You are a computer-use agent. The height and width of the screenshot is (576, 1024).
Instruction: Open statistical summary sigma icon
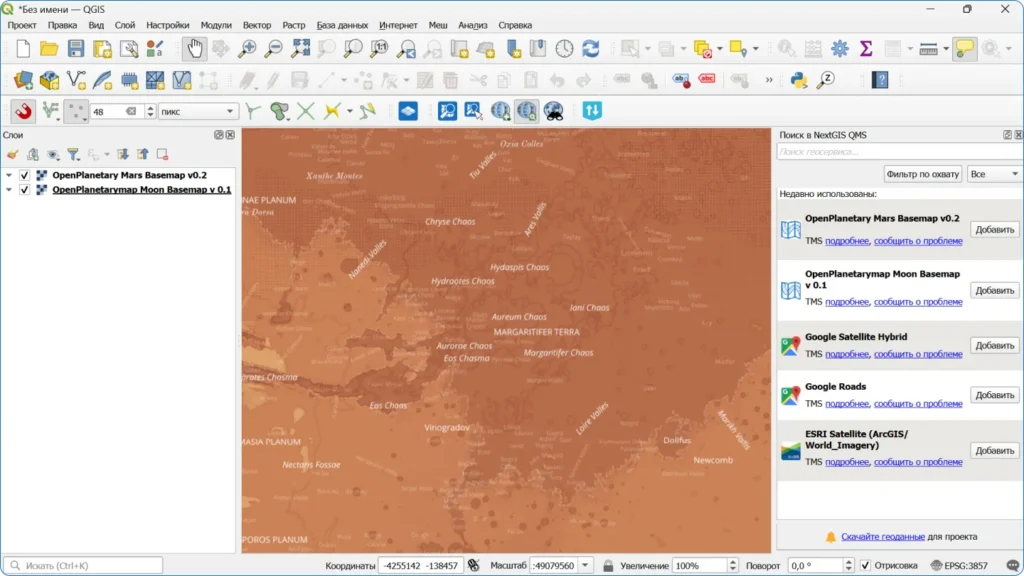pos(866,49)
